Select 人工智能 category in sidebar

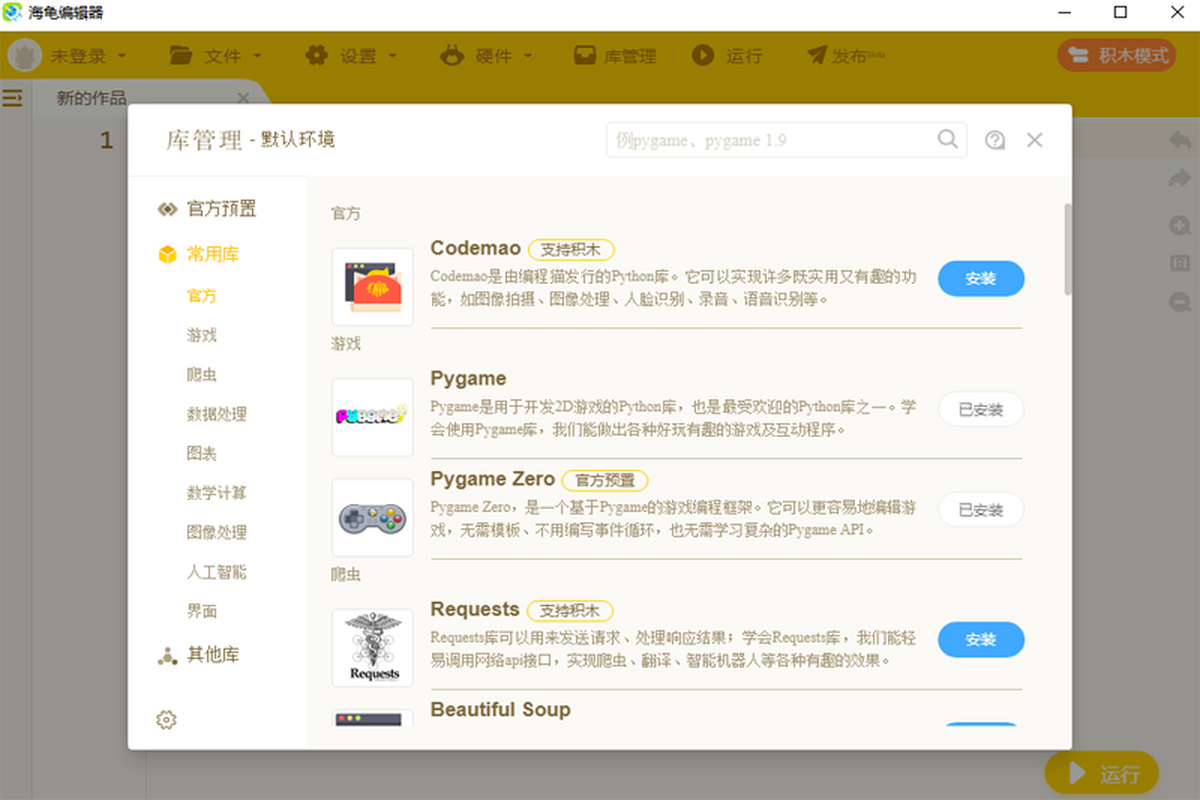(216, 572)
